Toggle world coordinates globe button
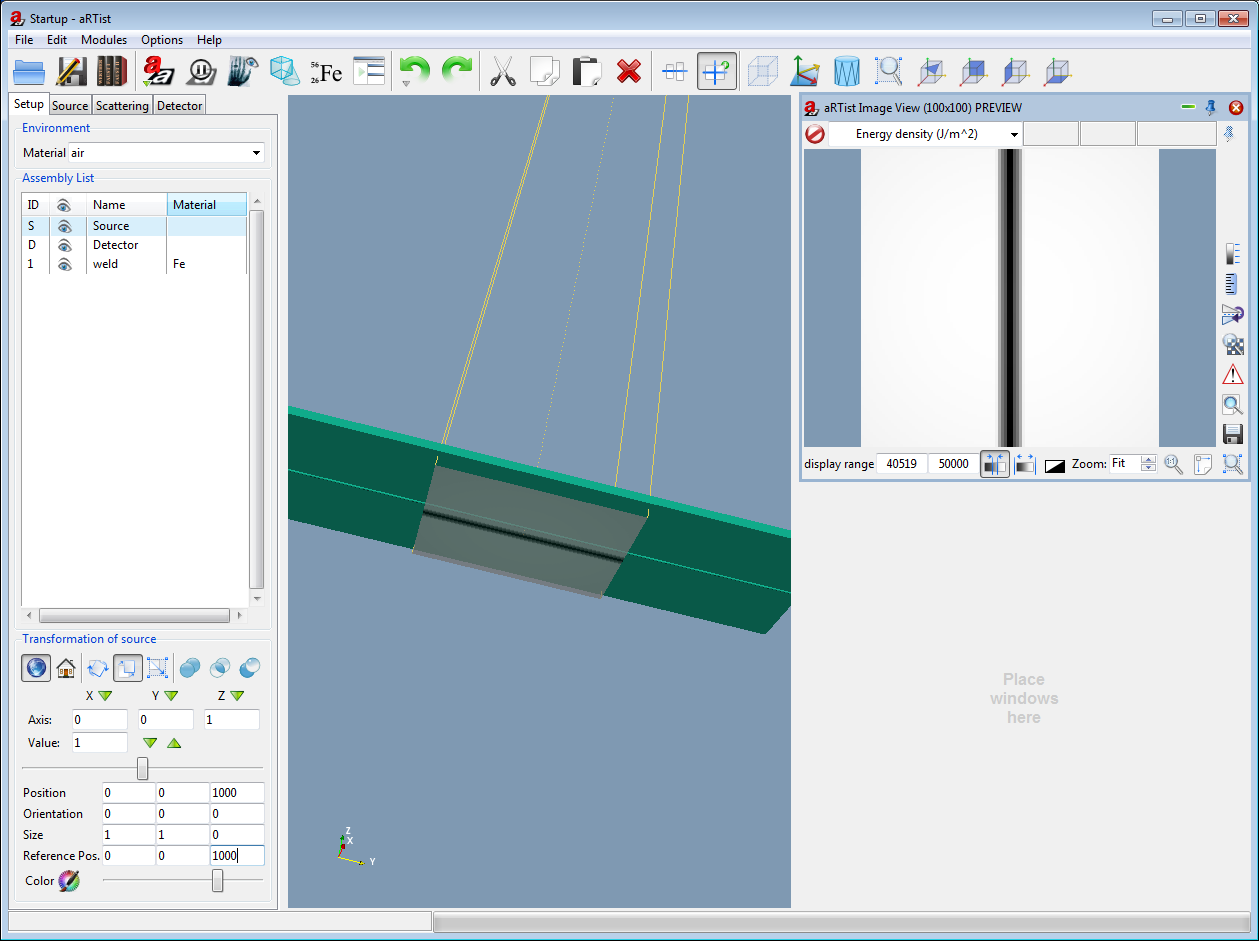This screenshot has width=1259, height=941. [36, 667]
